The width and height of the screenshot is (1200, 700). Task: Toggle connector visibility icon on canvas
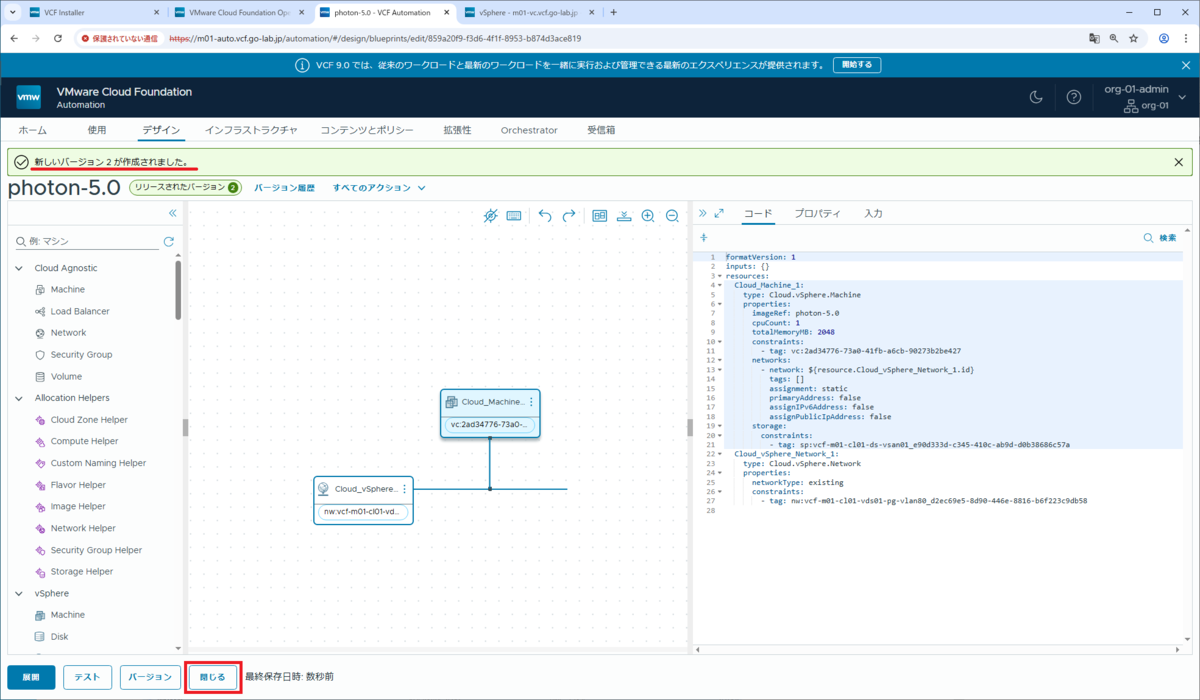click(x=490, y=215)
